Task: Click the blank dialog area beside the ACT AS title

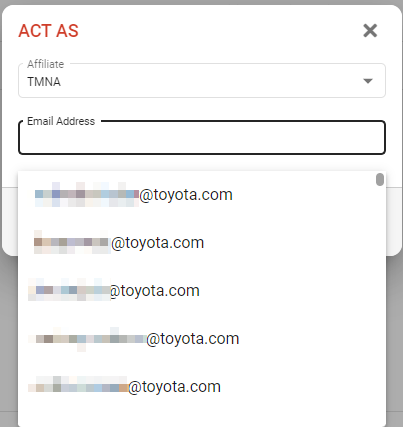Action: (x=220, y=31)
